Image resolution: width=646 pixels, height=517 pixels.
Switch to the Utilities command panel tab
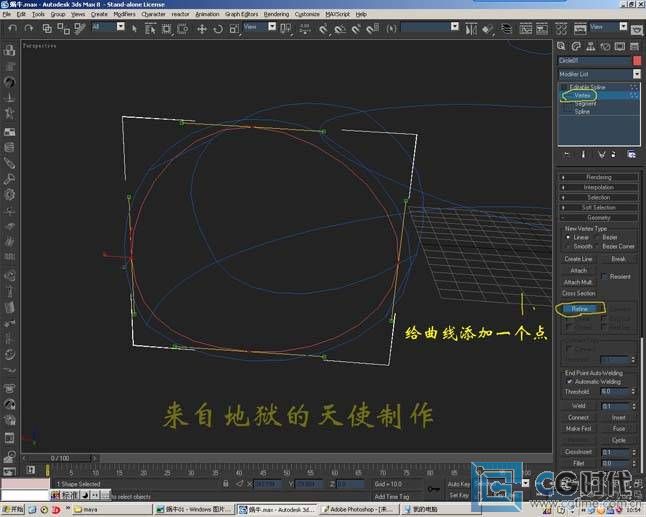pyautogui.click(x=634, y=46)
